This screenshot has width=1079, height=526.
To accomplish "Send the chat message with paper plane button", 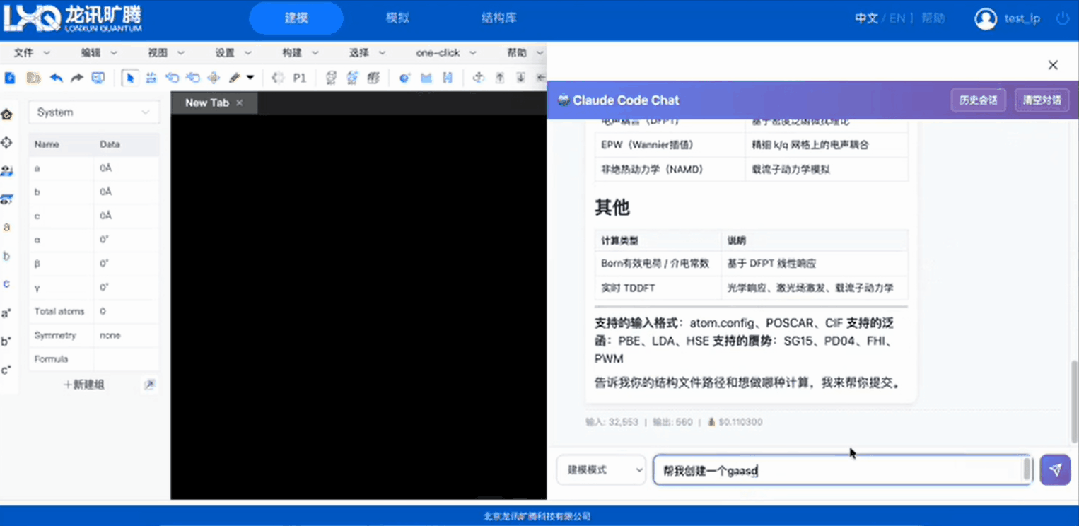I will coord(1055,470).
